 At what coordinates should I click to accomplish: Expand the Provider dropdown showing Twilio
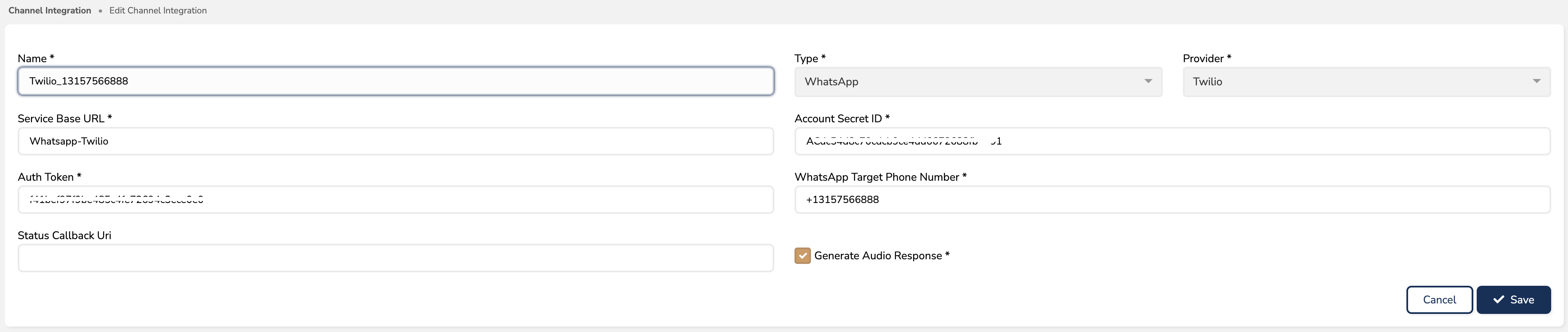click(1366, 82)
